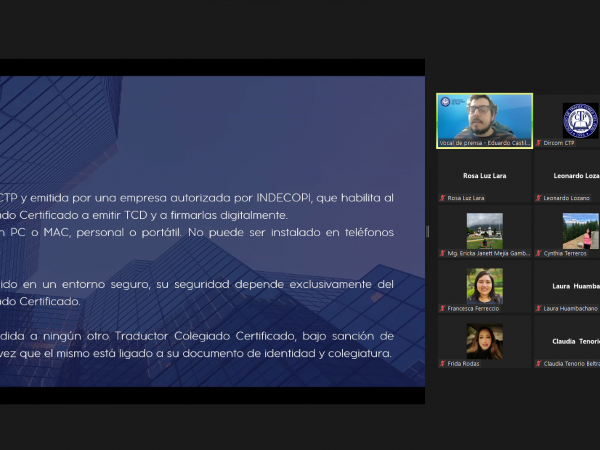The height and width of the screenshot is (450, 600).
Task: Click name label 'Vocal de prensa - Eduardo Castil'
Action: click(x=484, y=143)
